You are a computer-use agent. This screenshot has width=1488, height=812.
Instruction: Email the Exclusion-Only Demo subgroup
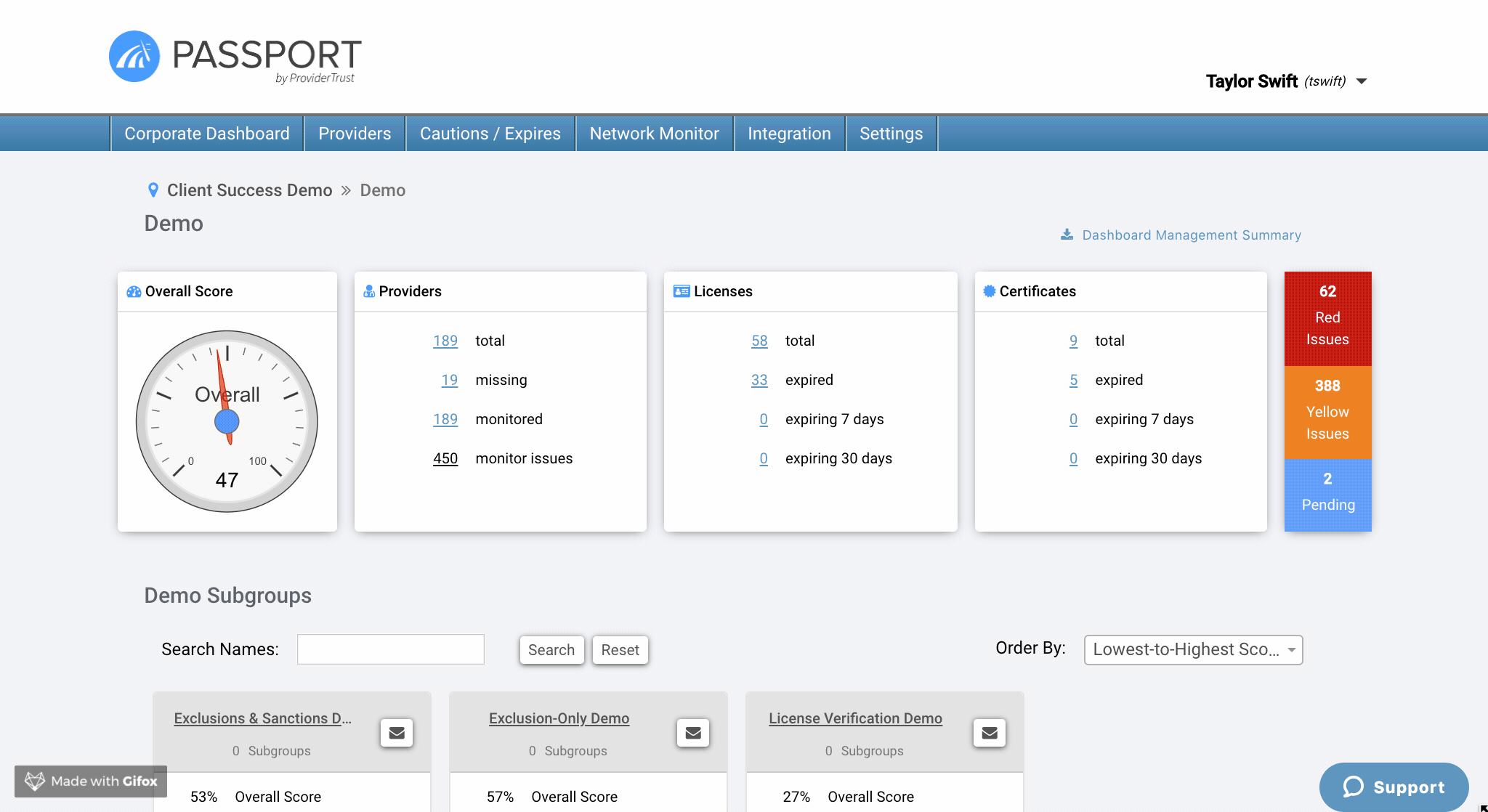[693, 733]
